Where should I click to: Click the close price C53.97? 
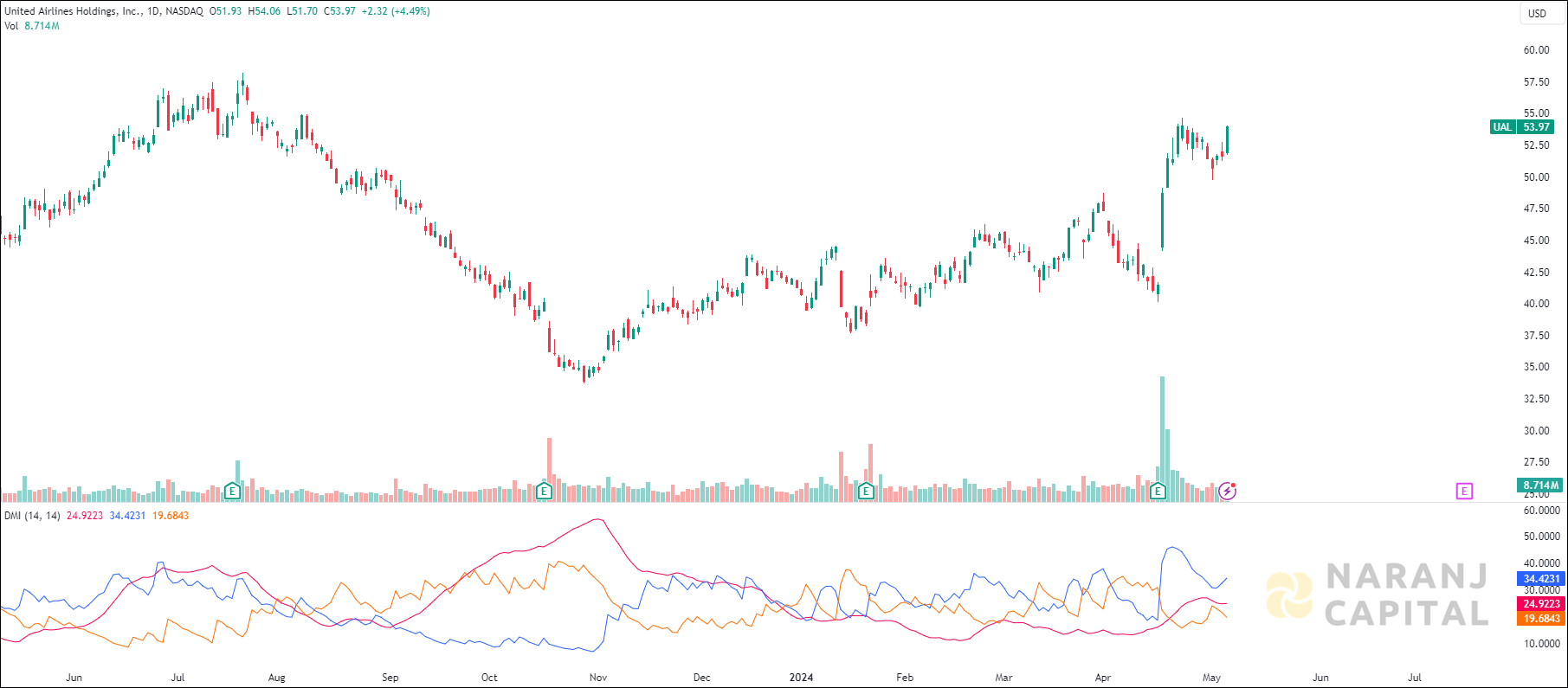point(339,11)
